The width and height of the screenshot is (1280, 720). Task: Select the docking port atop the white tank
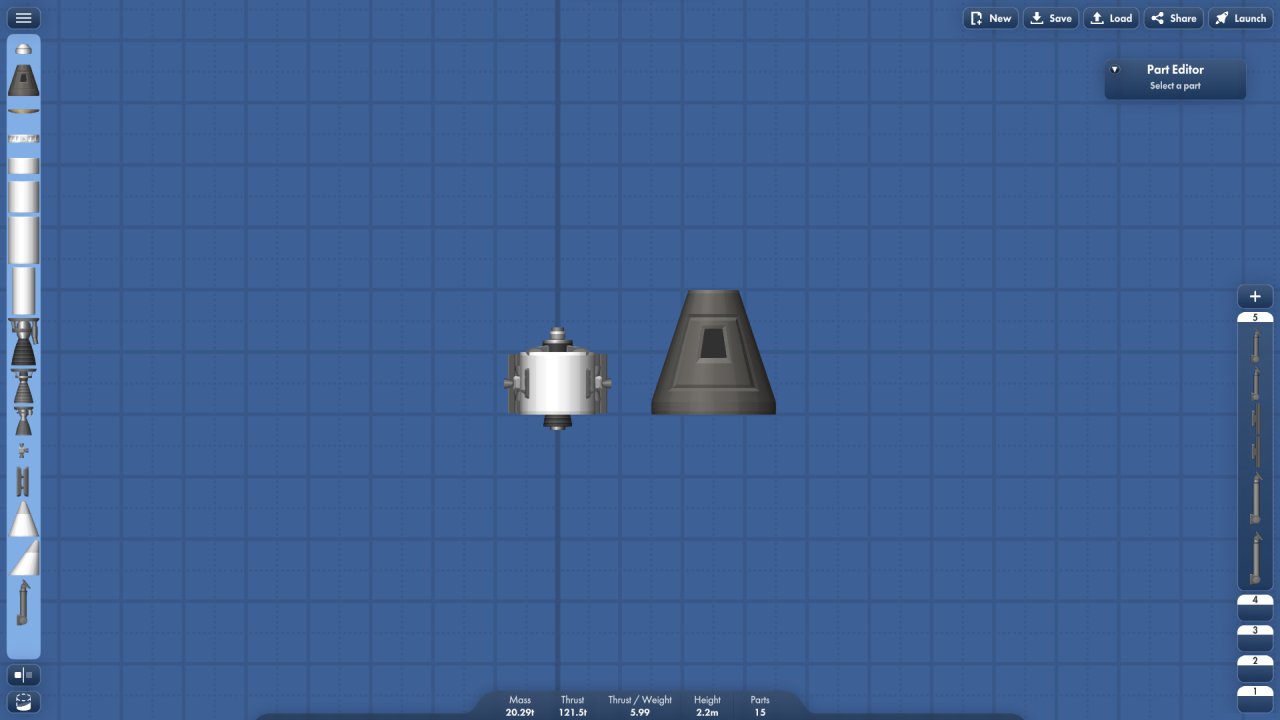pyautogui.click(x=557, y=336)
